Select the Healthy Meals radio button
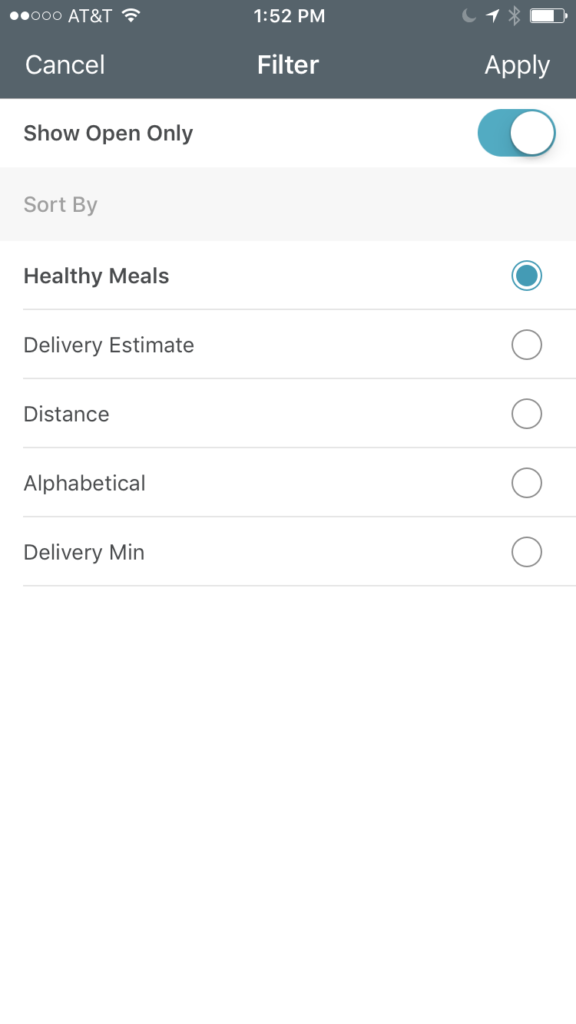576x1024 pixels. click(x=526, y=276)
